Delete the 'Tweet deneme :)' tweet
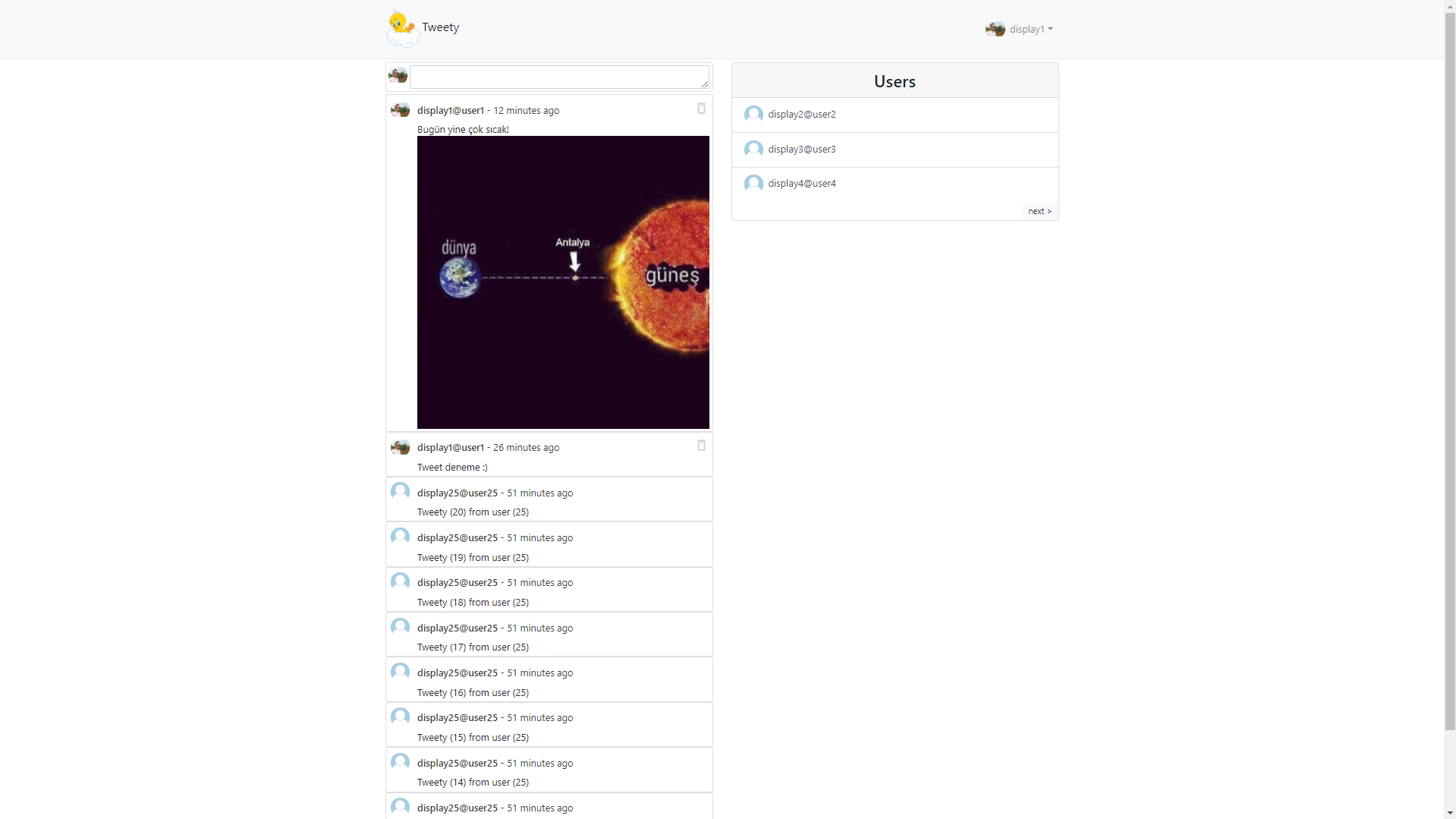Image resolution: width=1456 pixels, height=819 pixels. (701, 446)
